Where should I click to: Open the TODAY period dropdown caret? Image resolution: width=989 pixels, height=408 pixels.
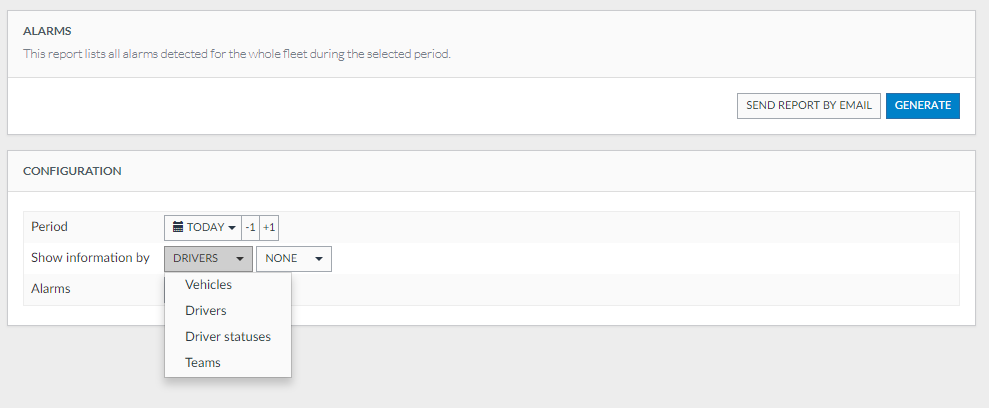[232, 228]
